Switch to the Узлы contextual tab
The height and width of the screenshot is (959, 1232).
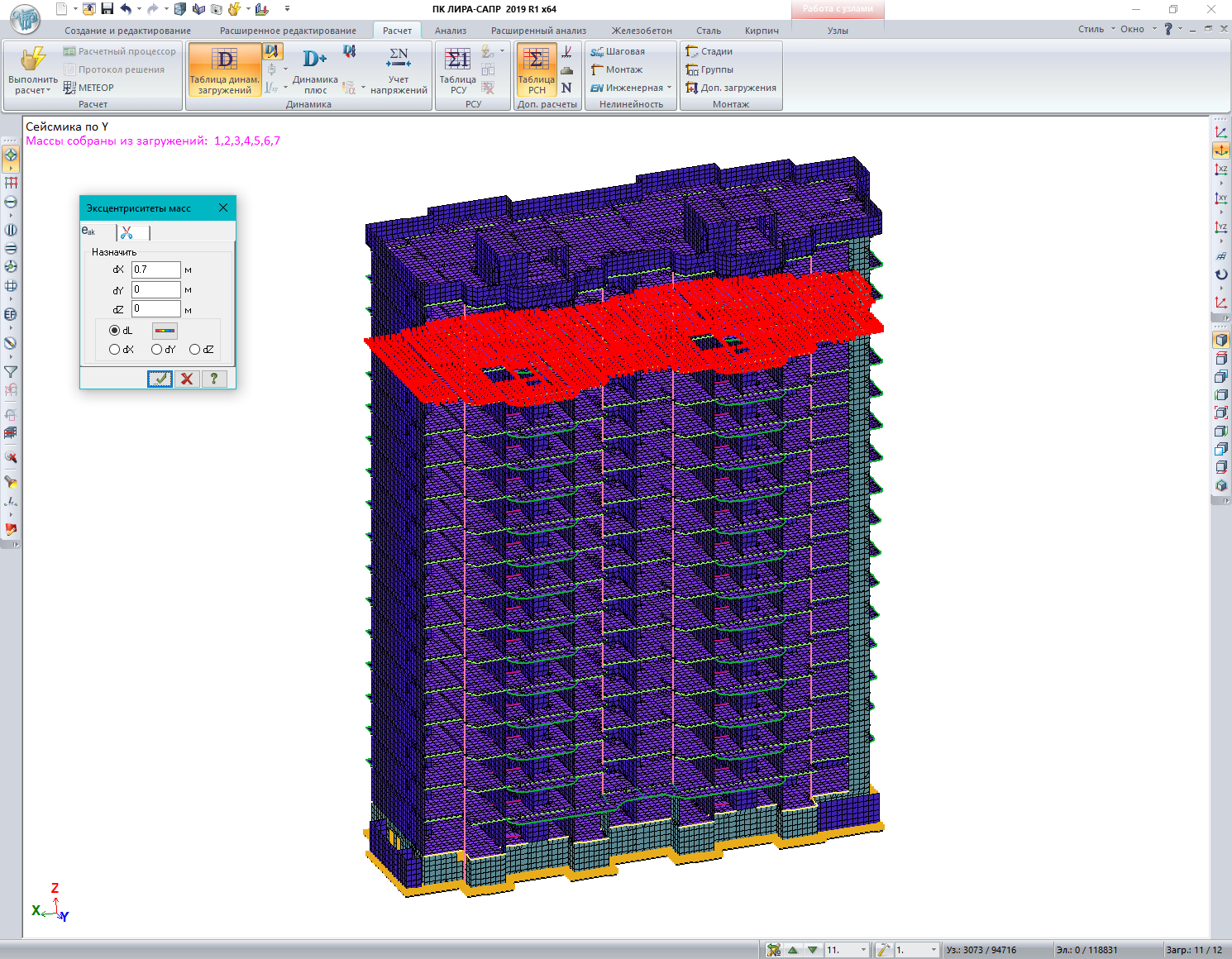[x=838, y=31]
